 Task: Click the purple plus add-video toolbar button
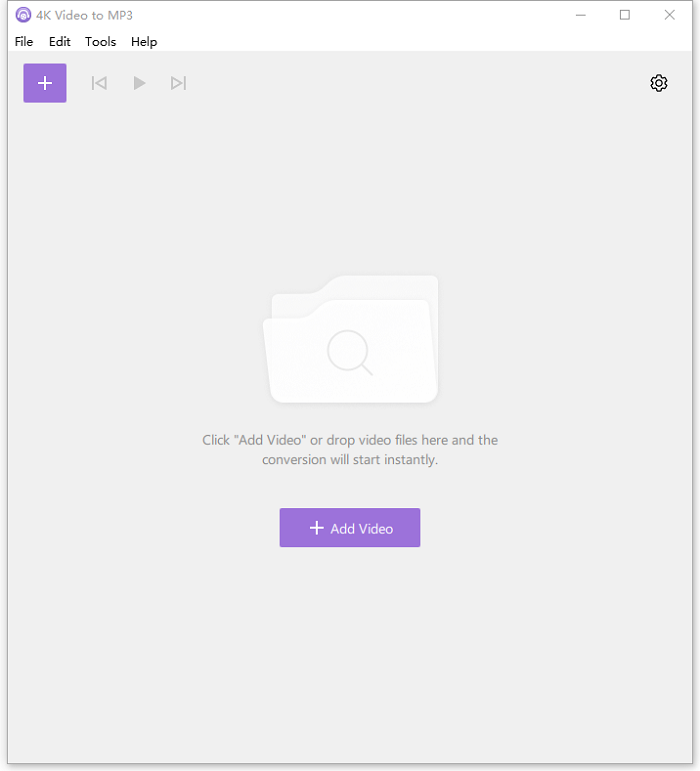[x=45, y=83]
